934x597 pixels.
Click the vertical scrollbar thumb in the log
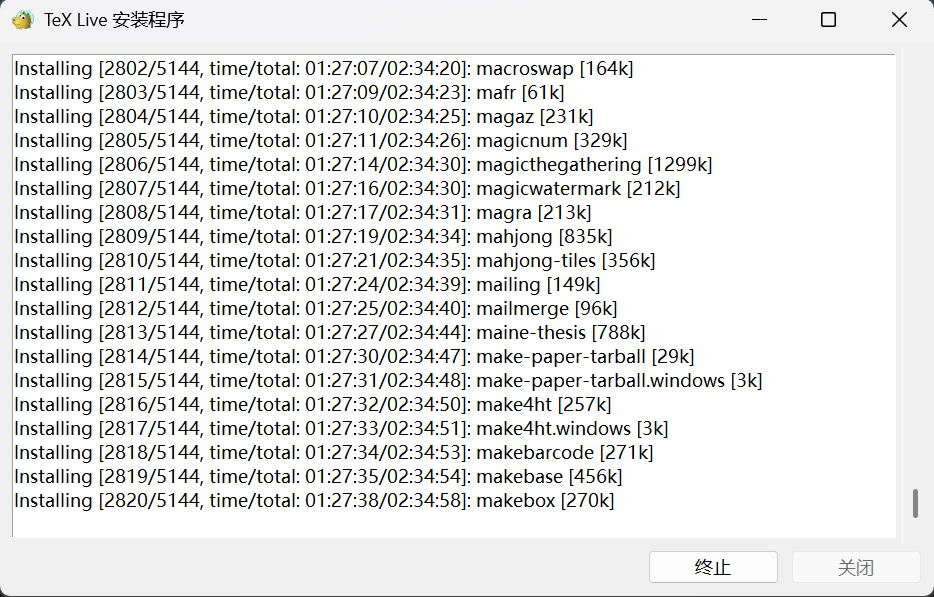(915, 503)
